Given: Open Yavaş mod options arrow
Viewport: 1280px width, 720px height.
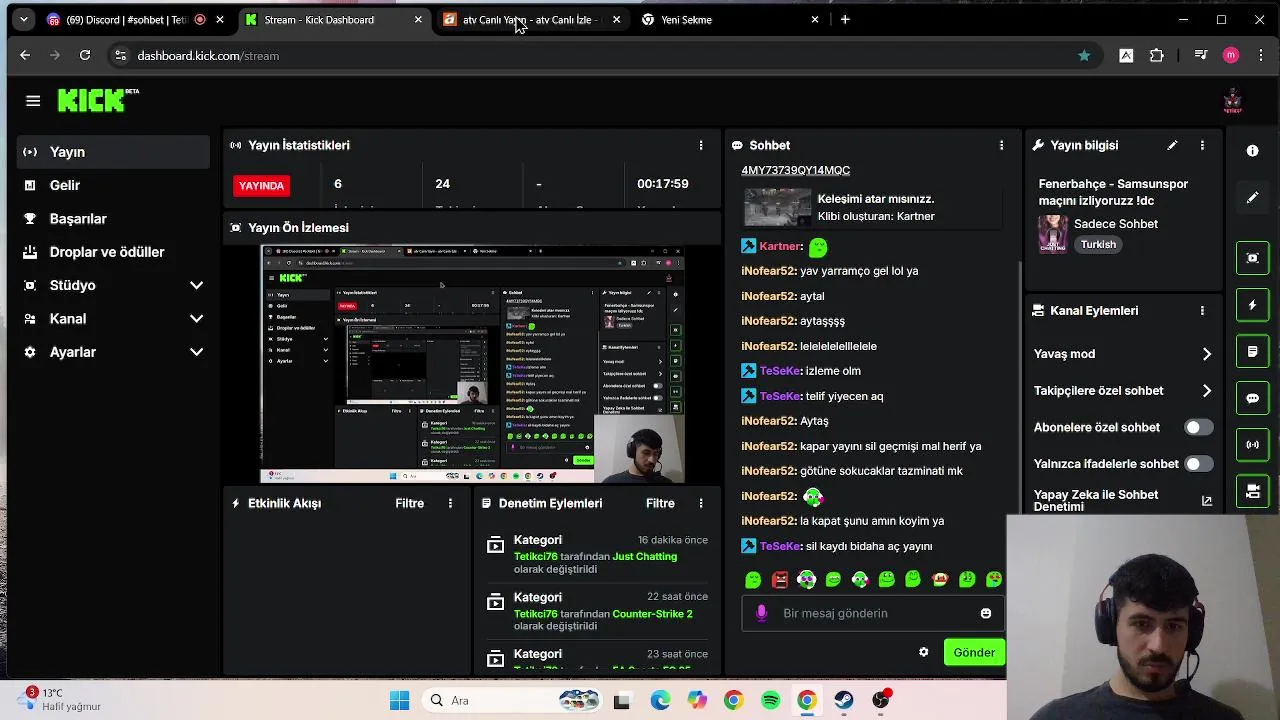Looking at the screenshot, I should tap(1206, 354).
